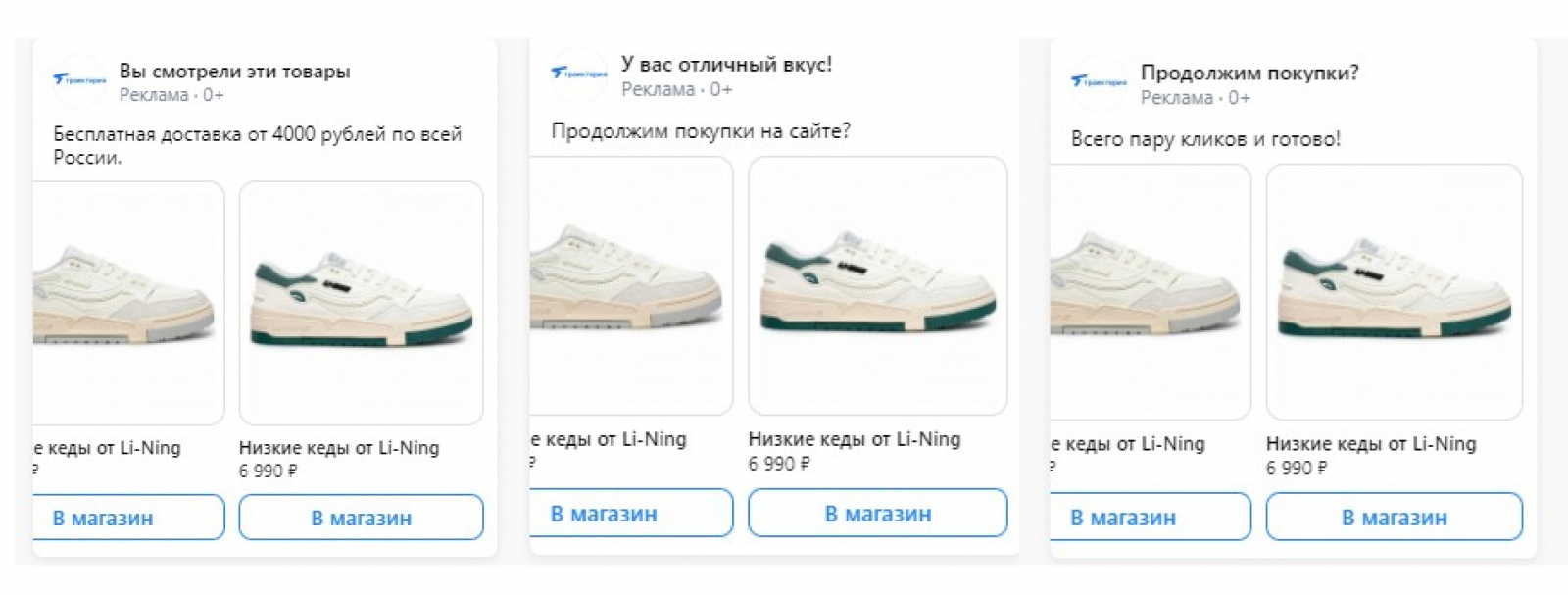View the green sneaker picture in the "Продолжим покупки?" ad
The image size is (1568, 595).
pos(1394,291)
